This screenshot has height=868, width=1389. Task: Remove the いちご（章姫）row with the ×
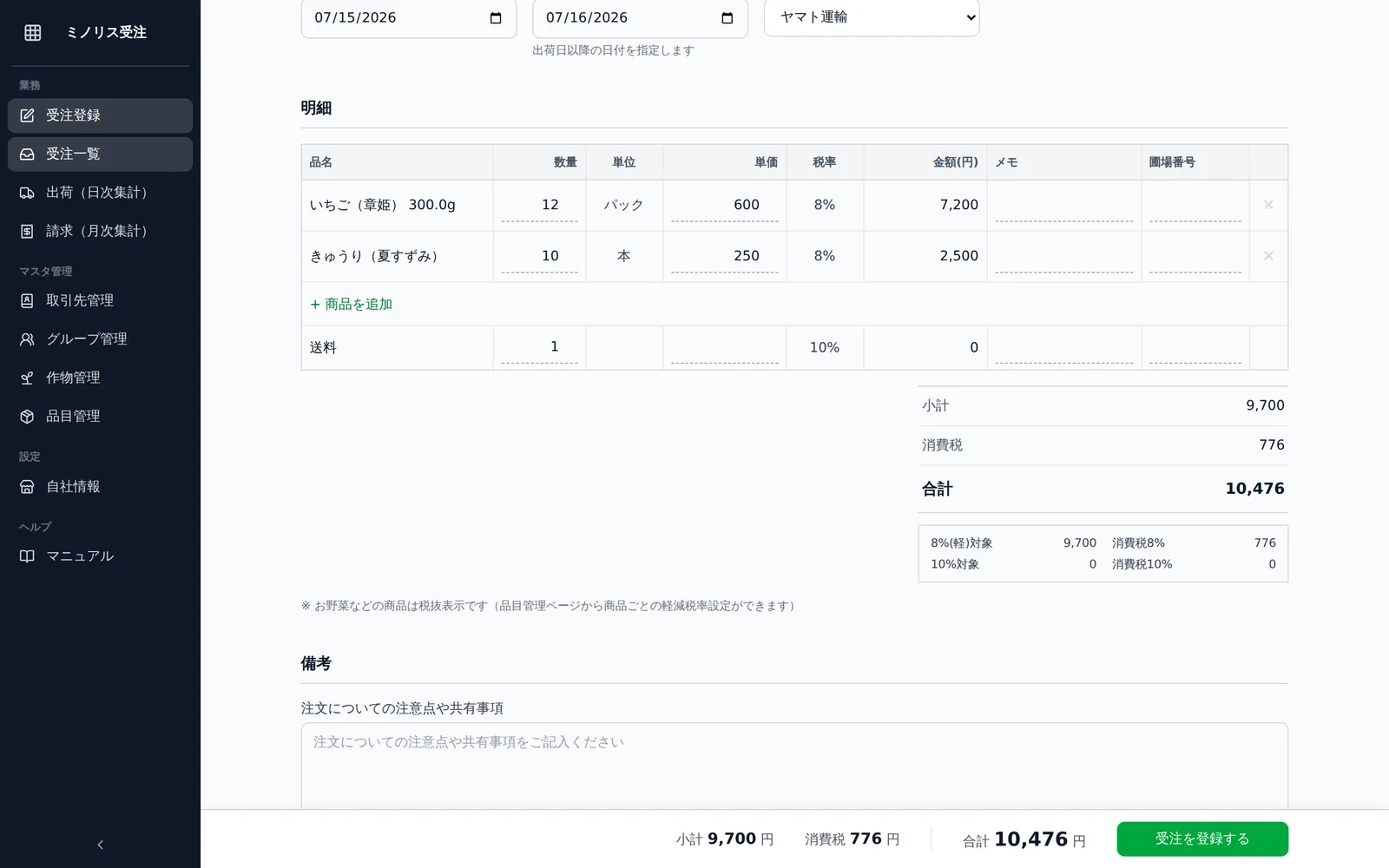coord(1268,205)
